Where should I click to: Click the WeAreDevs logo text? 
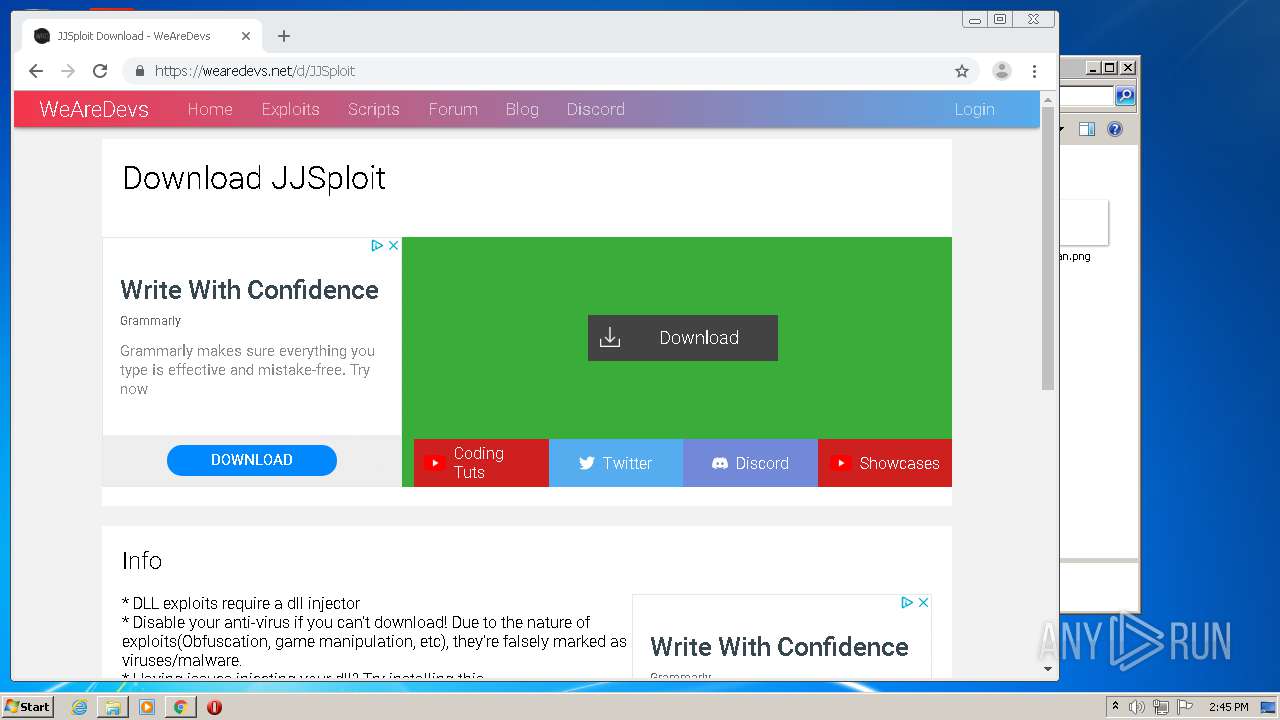coord(94,109)
